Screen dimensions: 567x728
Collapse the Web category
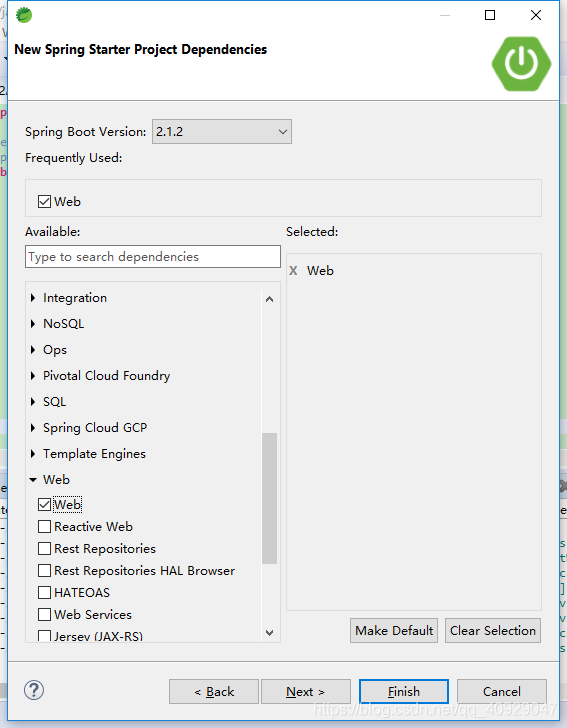[x=33, y=480]
